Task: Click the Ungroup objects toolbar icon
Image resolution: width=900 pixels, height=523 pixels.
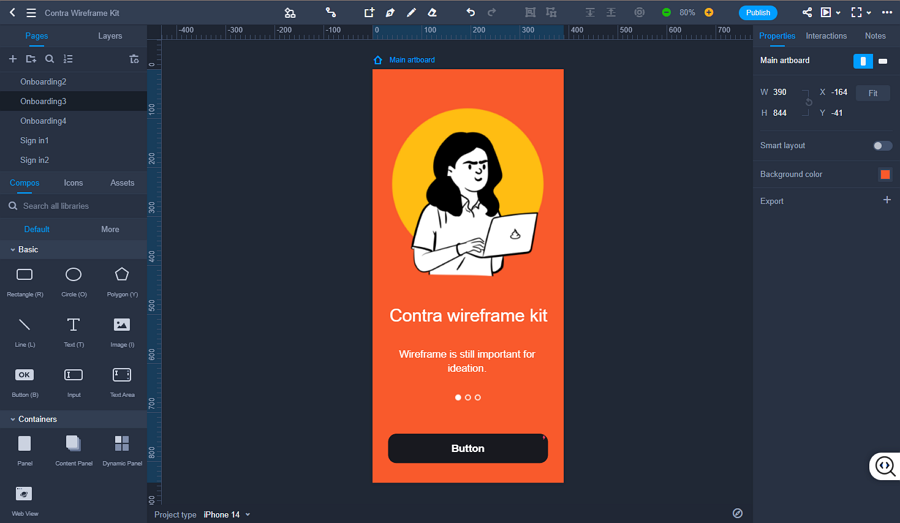Action: click(x=551, y=12)
